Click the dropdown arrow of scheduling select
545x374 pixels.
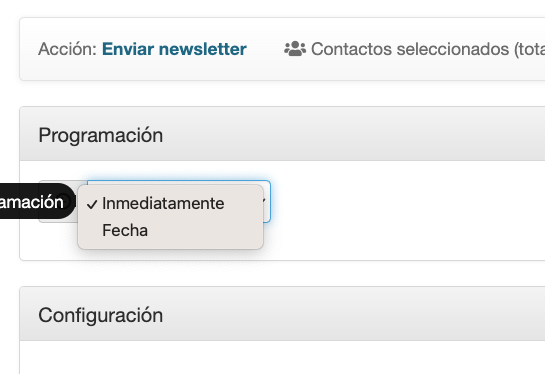pos(265,201)
